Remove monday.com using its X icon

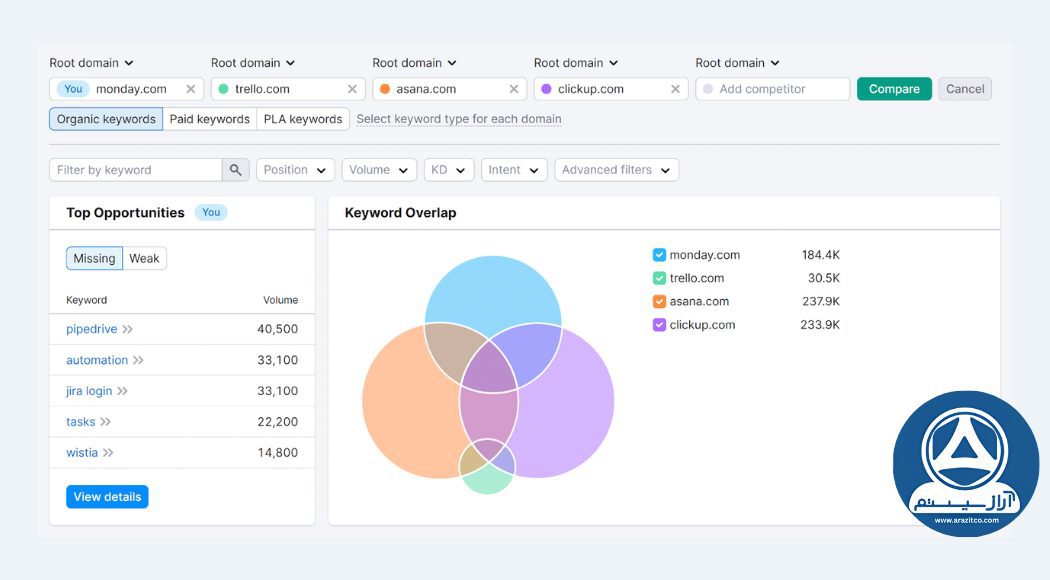[193, 88]
